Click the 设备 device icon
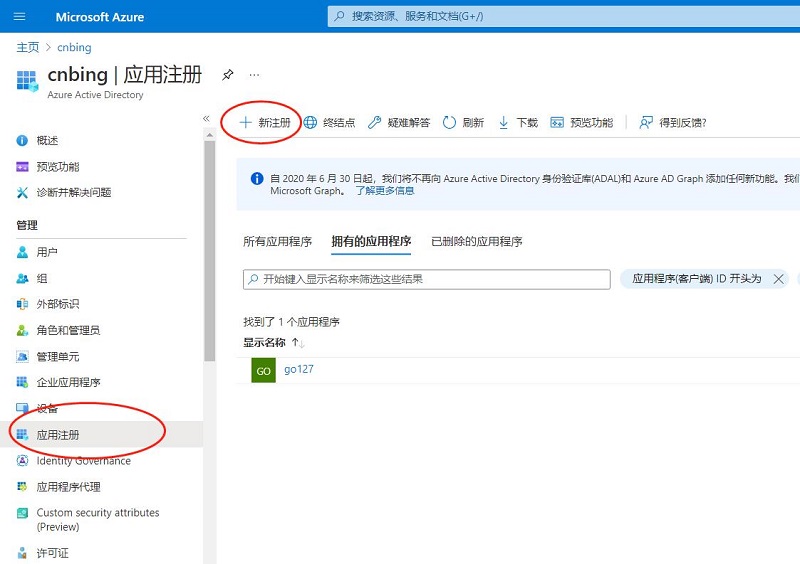The width and height of the screenshot is (800, 564). [x=22, y=408]
